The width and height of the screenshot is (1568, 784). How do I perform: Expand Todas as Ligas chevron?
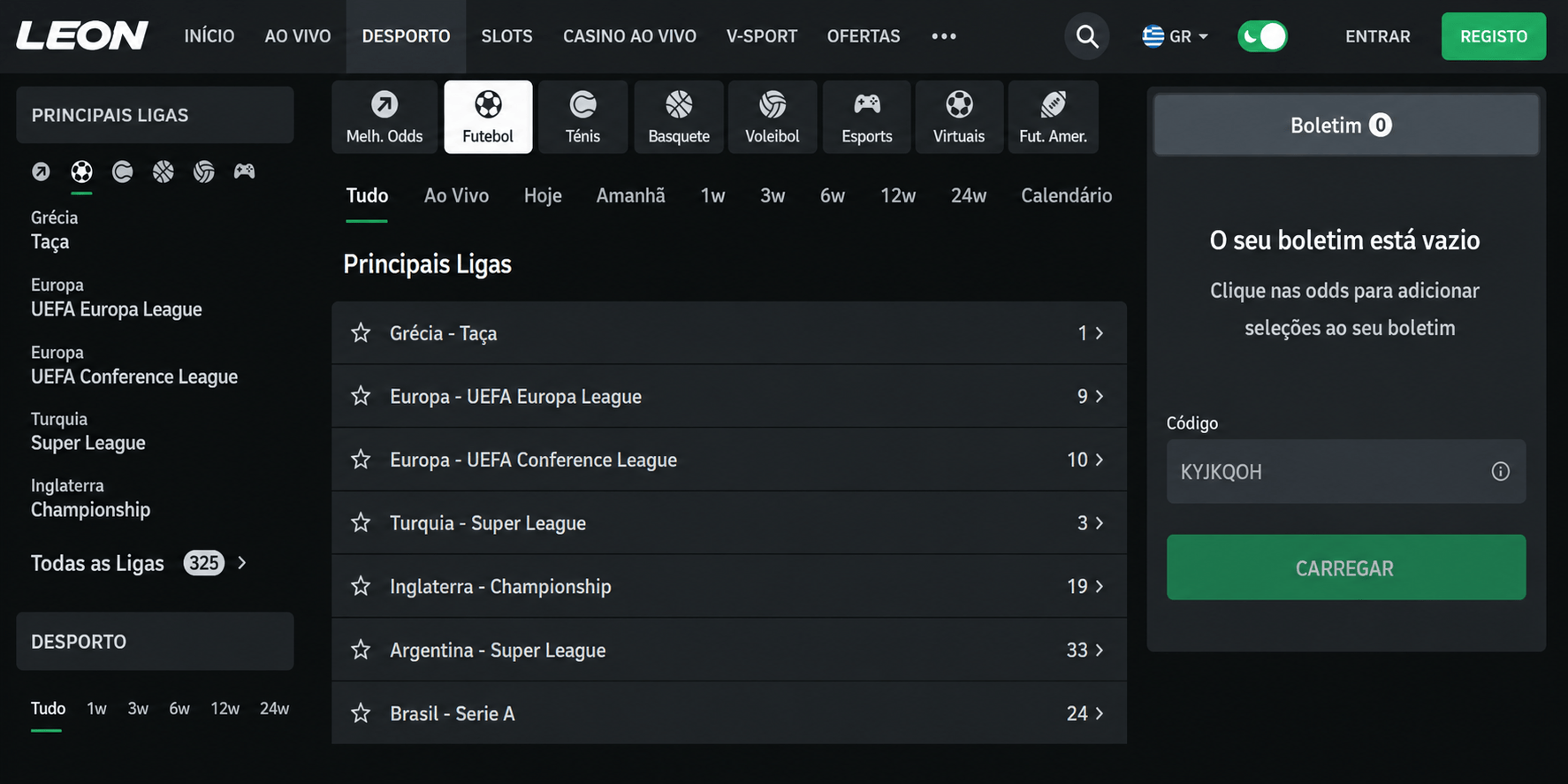pyautogui.click(x=242, y=563)
